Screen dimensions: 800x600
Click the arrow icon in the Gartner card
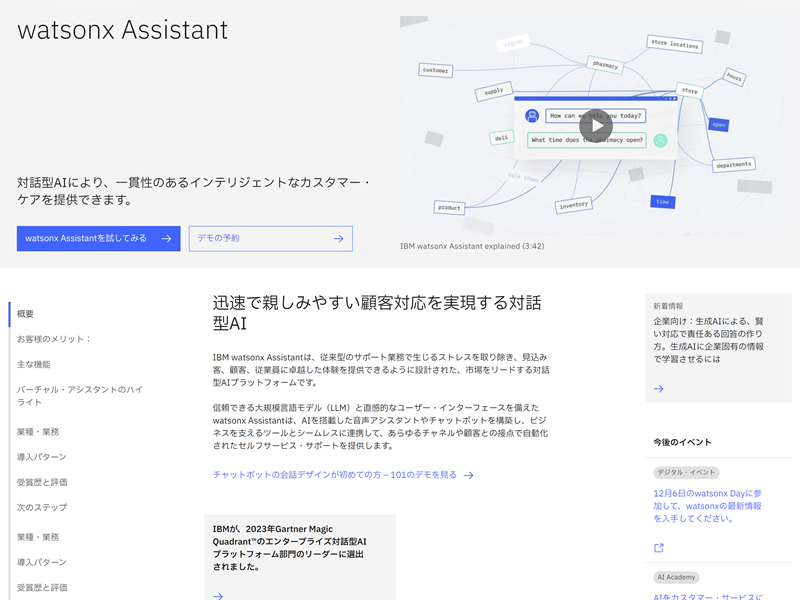coord(218,595)
